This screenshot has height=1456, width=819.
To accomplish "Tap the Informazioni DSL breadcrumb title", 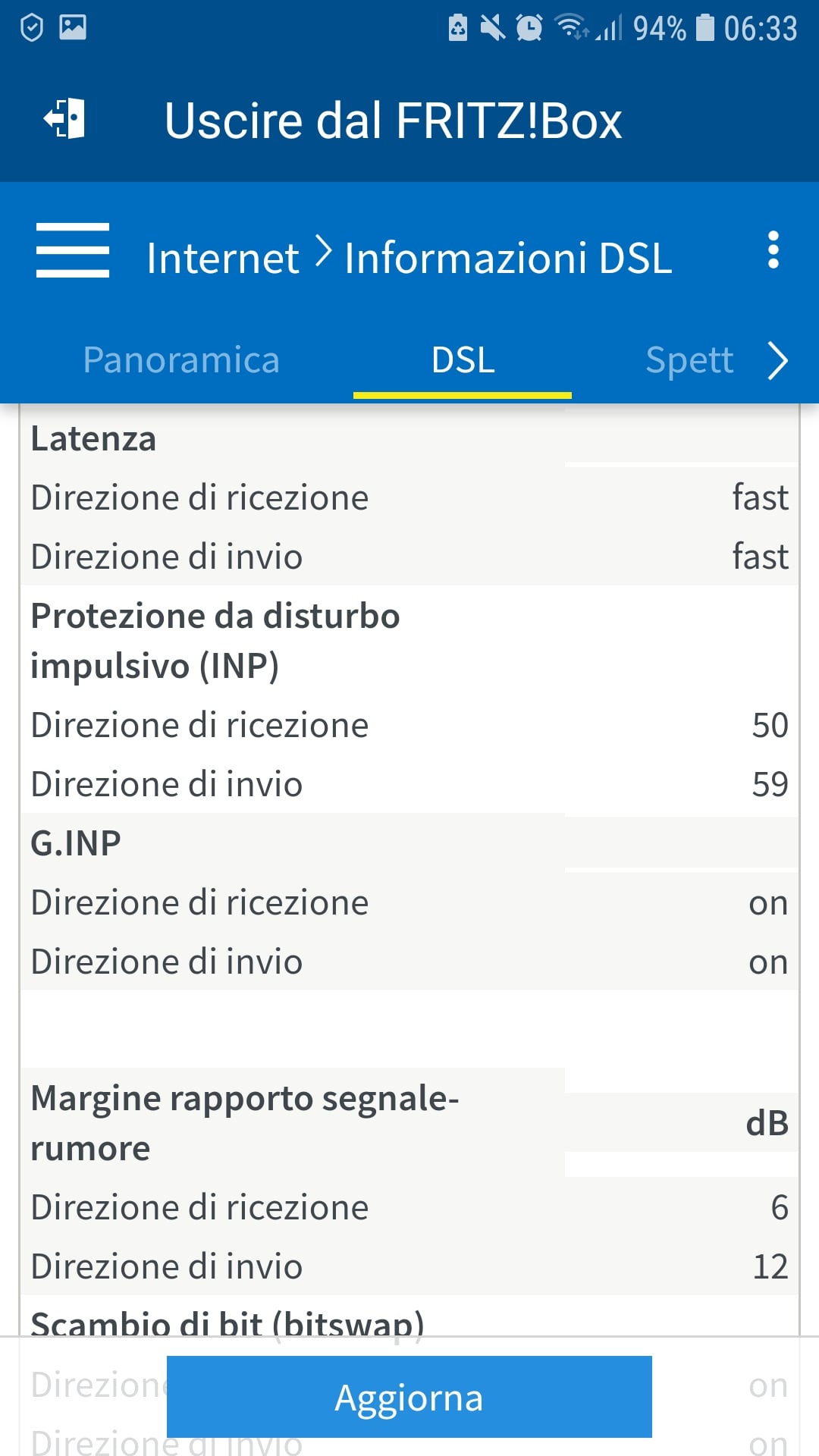I will [x=508, y=258].
